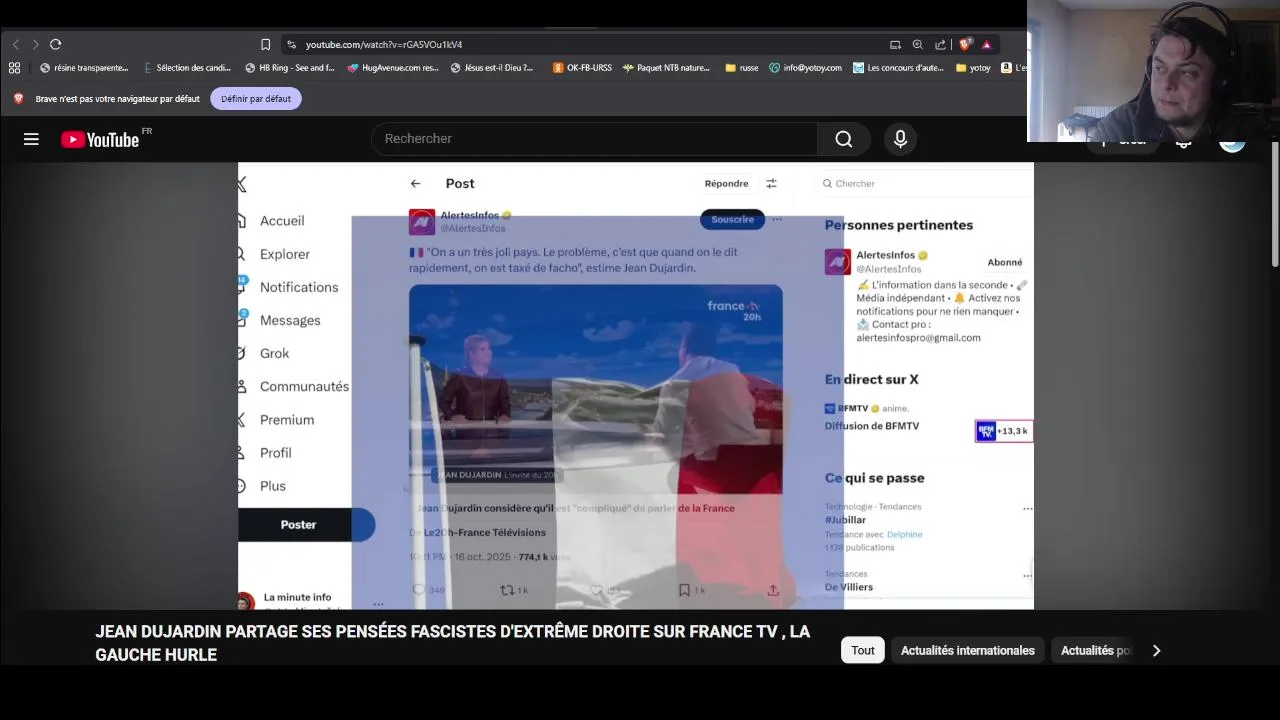Open 'info@yotoy.com' bookmark

pos(805,68)
